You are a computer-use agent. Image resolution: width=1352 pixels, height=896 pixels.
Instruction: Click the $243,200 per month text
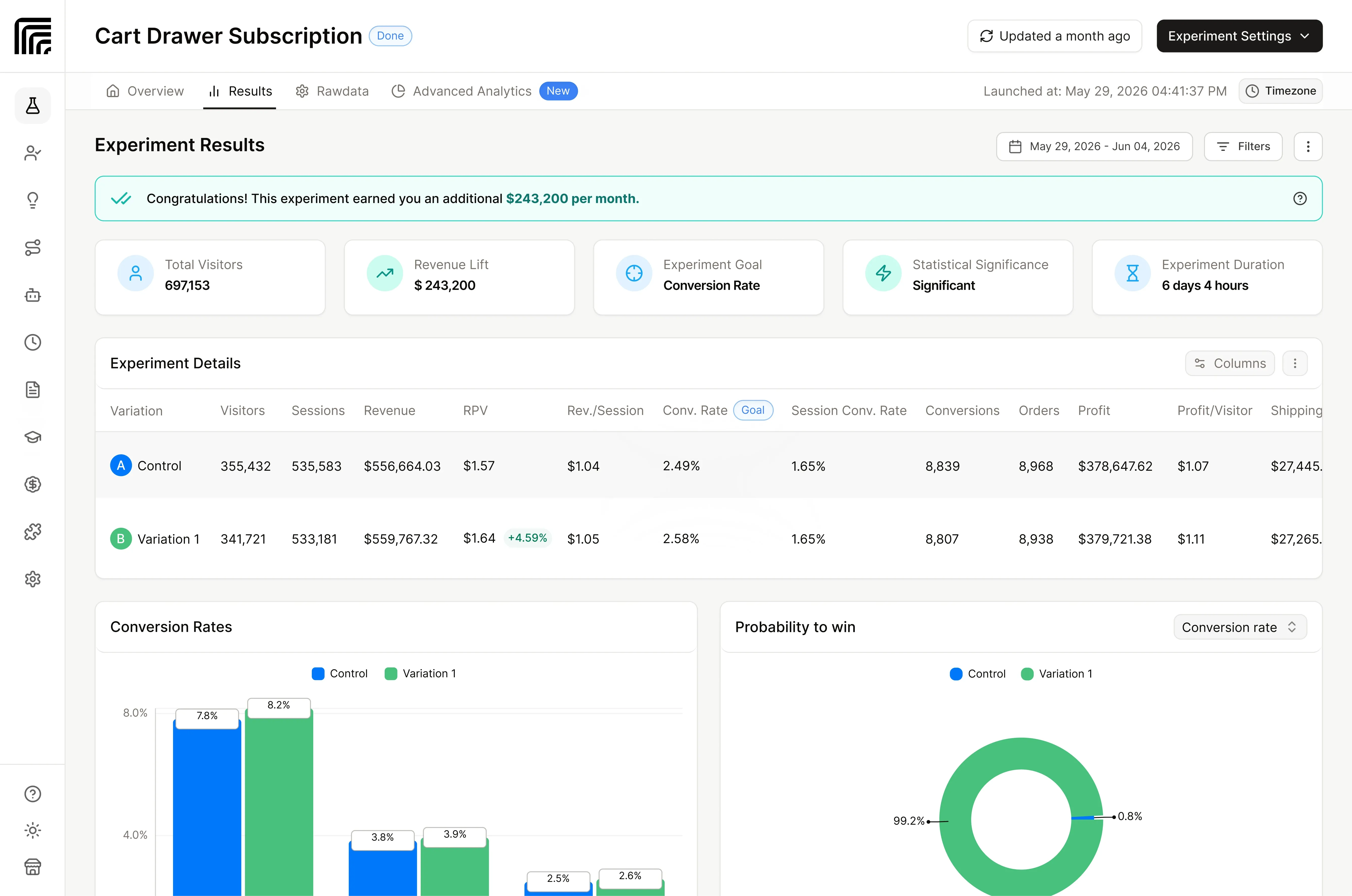573,198
